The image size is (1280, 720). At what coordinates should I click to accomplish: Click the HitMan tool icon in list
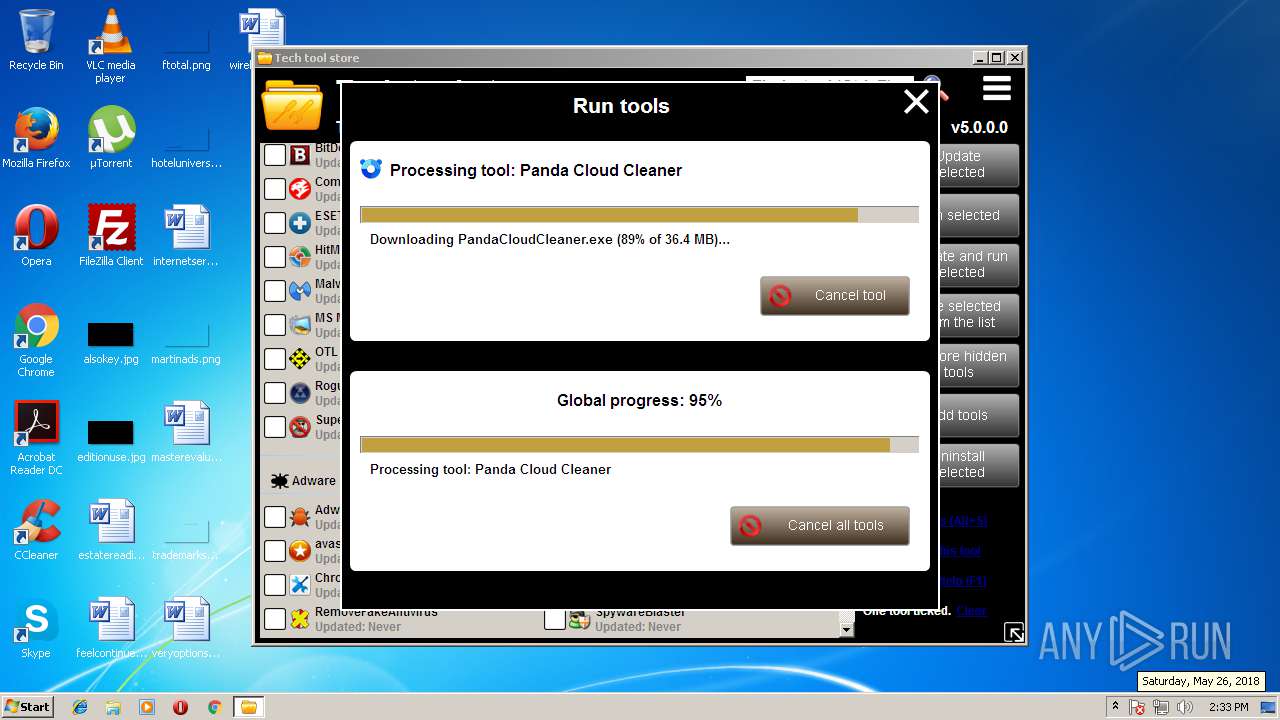tap(300, 257)
